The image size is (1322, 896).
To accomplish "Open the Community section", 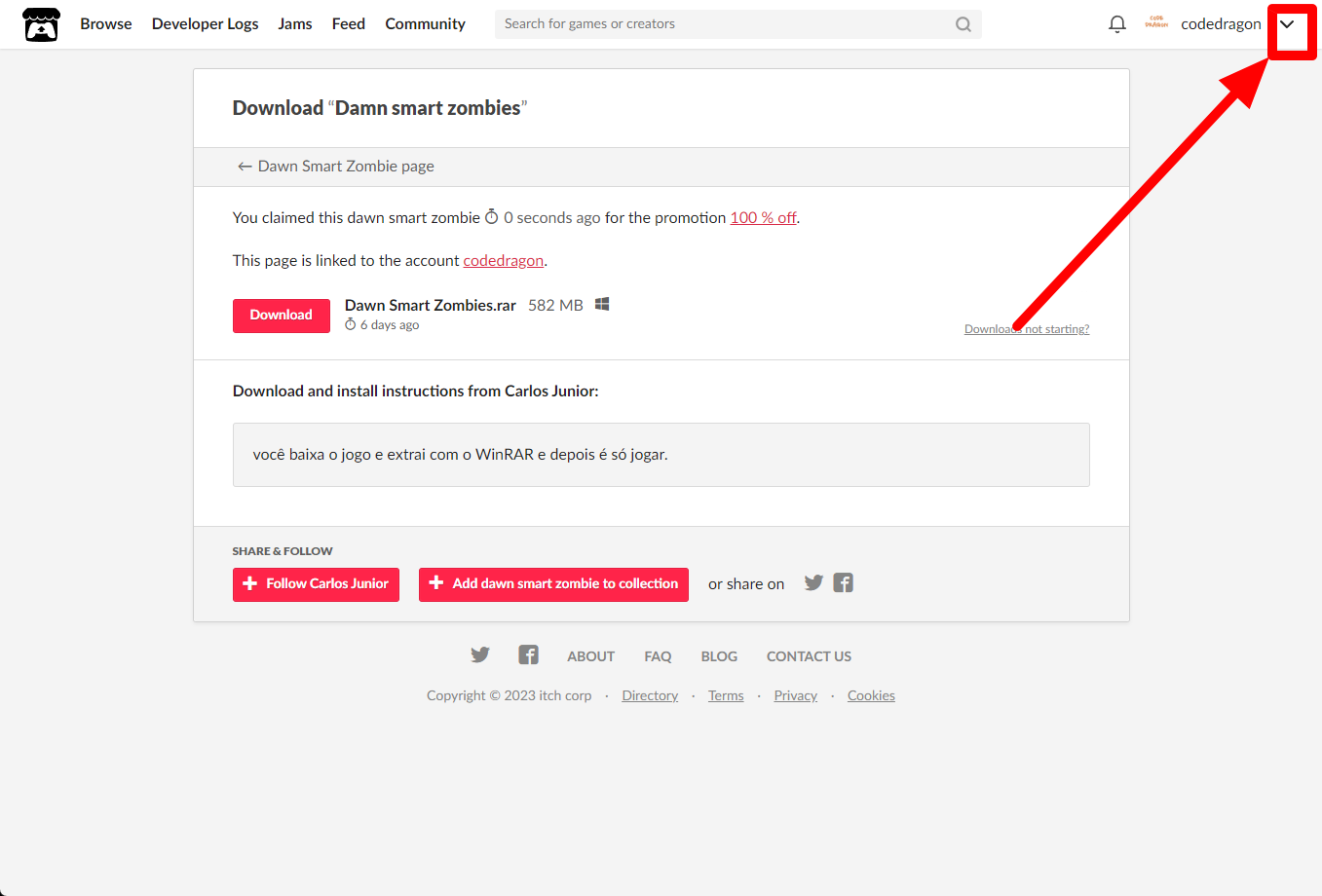I will coord(425,24).
